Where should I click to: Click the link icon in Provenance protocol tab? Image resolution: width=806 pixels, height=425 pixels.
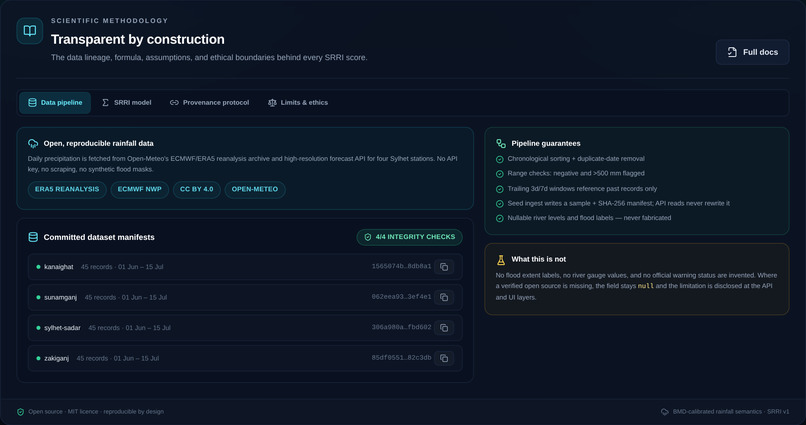[x=174, y=103]
